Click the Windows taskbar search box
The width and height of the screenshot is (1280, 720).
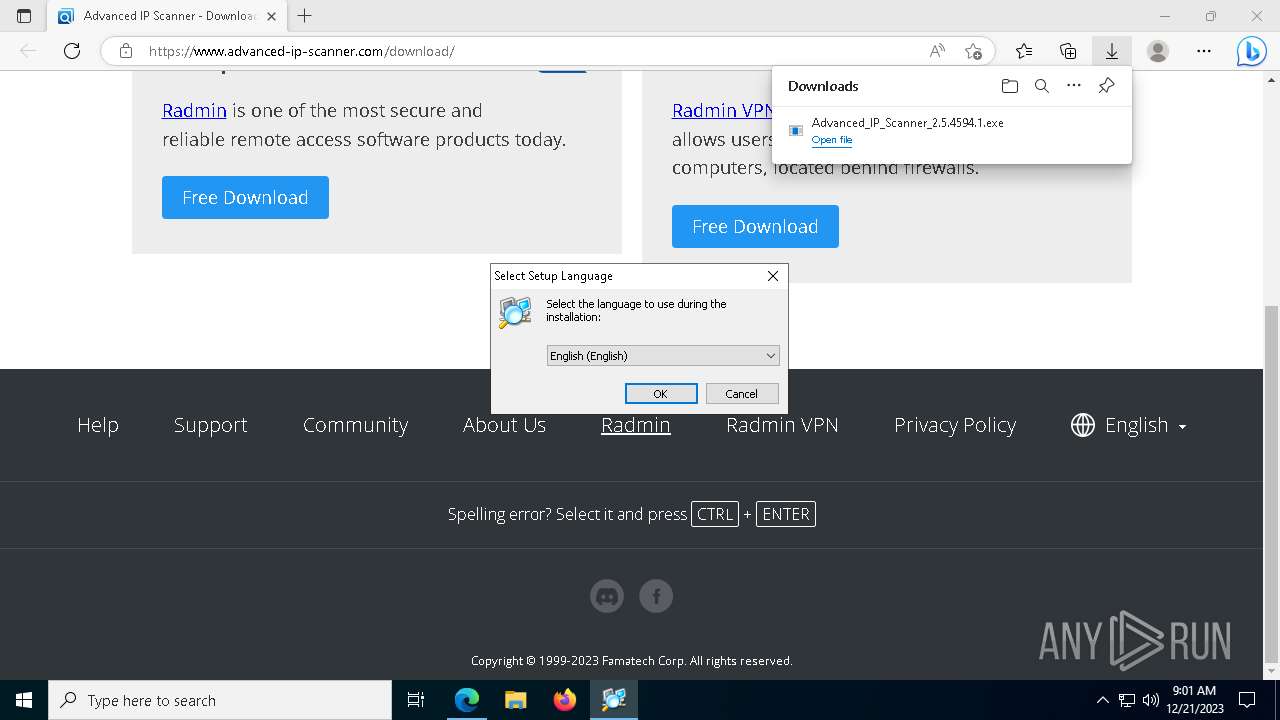pos(220,700)
